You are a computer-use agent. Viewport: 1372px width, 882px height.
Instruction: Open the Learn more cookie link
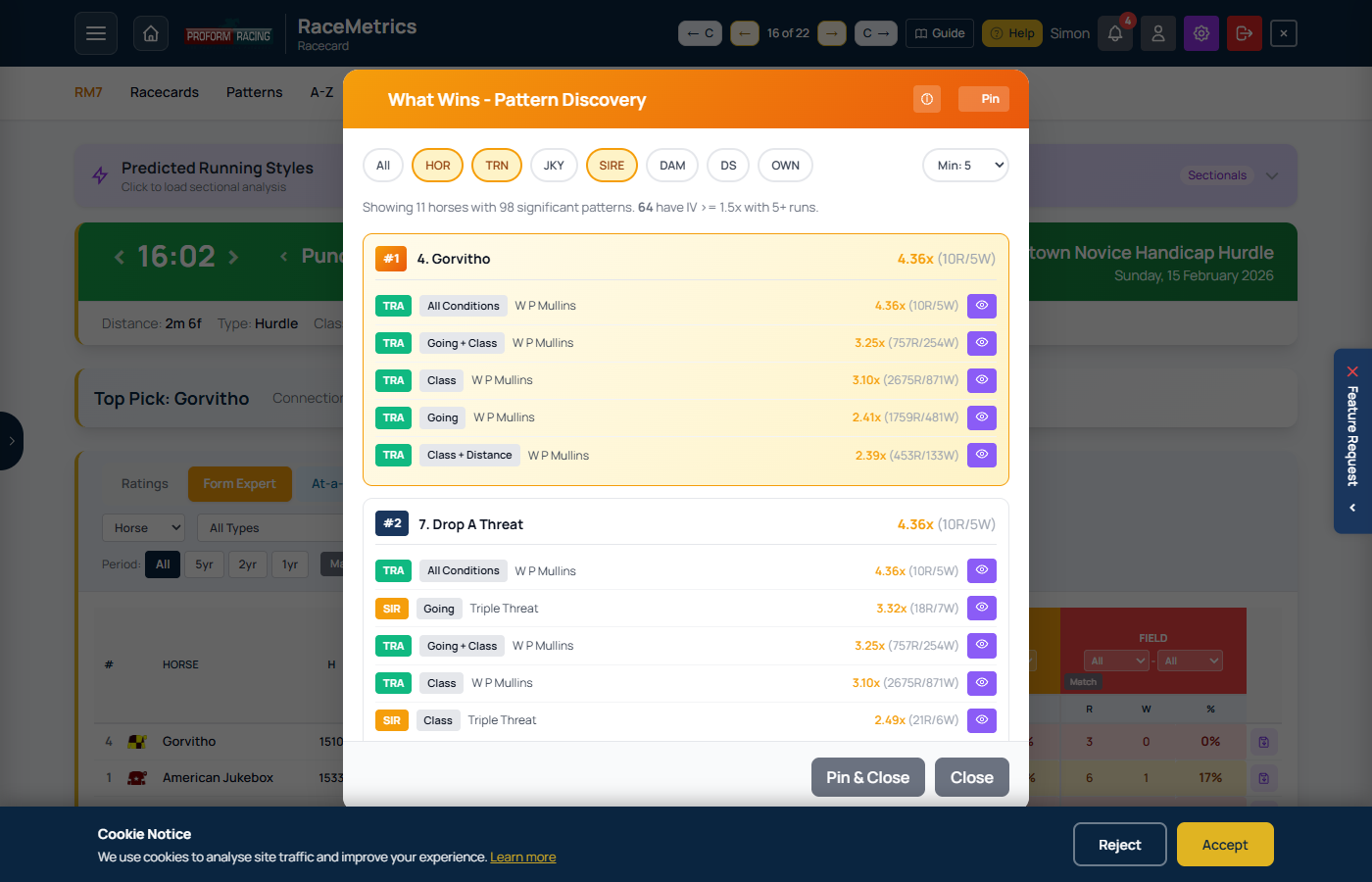tap(522, 857)
